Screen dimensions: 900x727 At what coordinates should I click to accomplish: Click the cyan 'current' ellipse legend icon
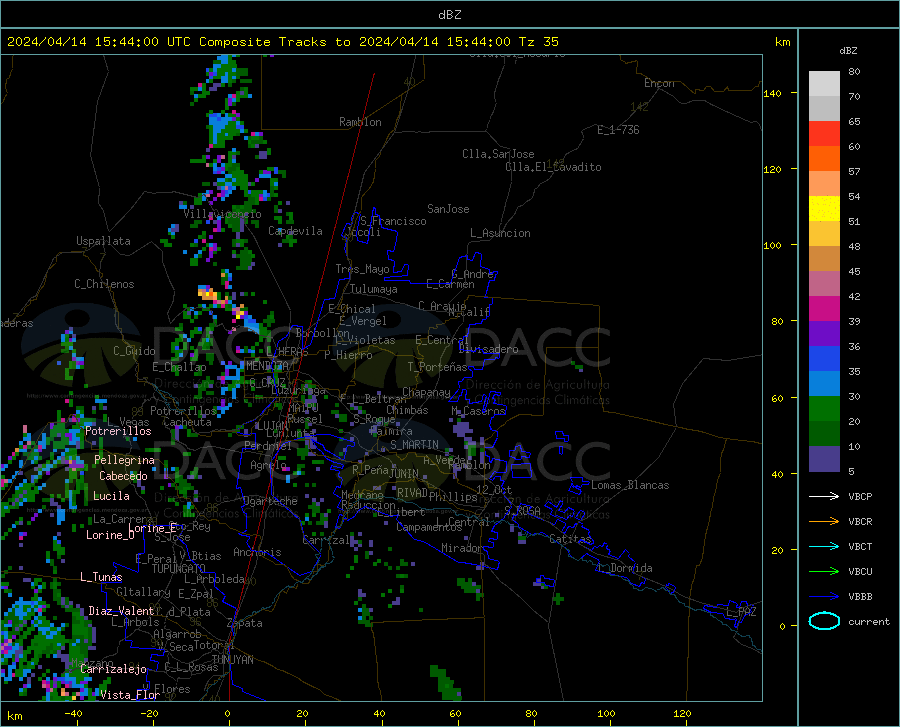[824, 621]
